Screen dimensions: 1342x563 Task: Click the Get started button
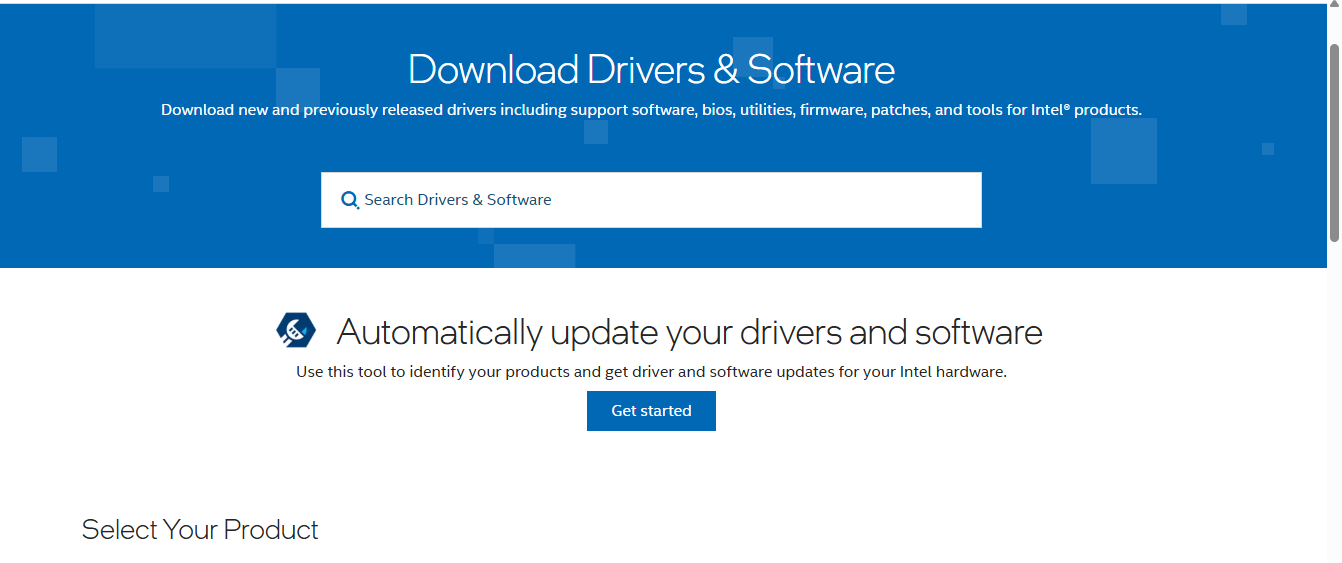tap(651, 411)
